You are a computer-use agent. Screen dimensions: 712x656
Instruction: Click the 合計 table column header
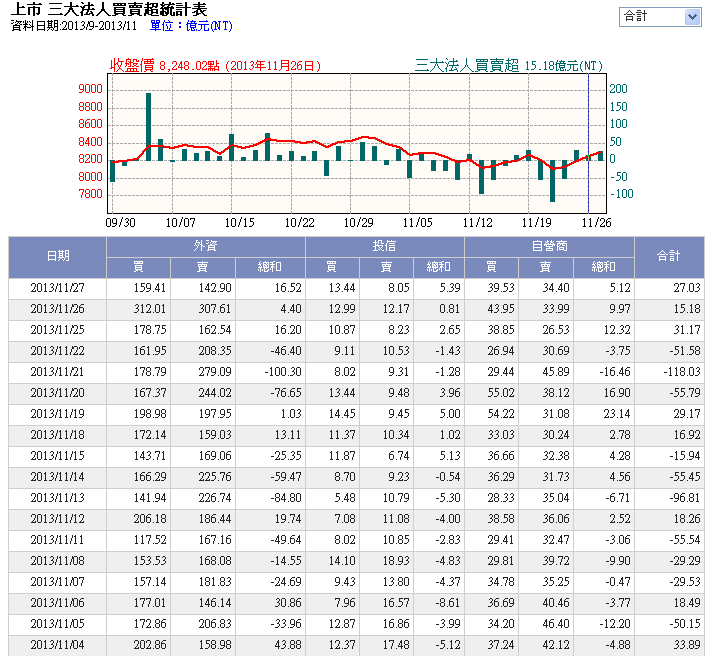tap(669, 256)
